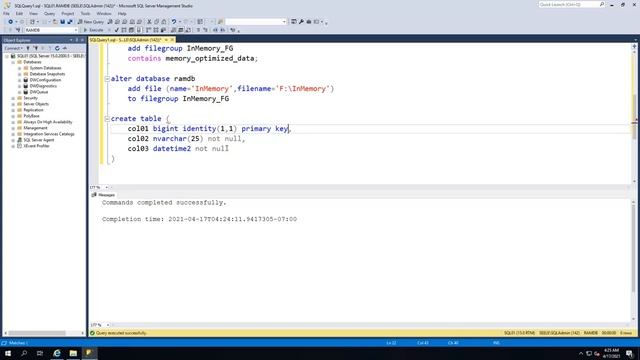Click the Paste icon in toolbar
Image resolution: width=640 pixels, height=360 pixels.
[164, 22]
